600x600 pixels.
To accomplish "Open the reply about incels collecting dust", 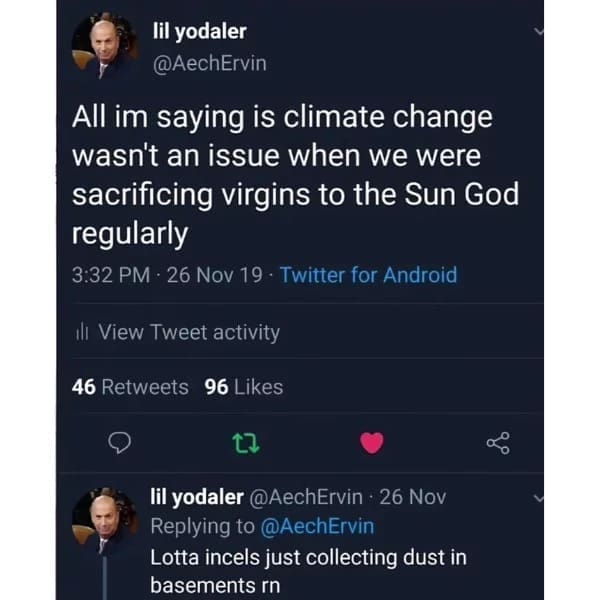I will point(308,570).
